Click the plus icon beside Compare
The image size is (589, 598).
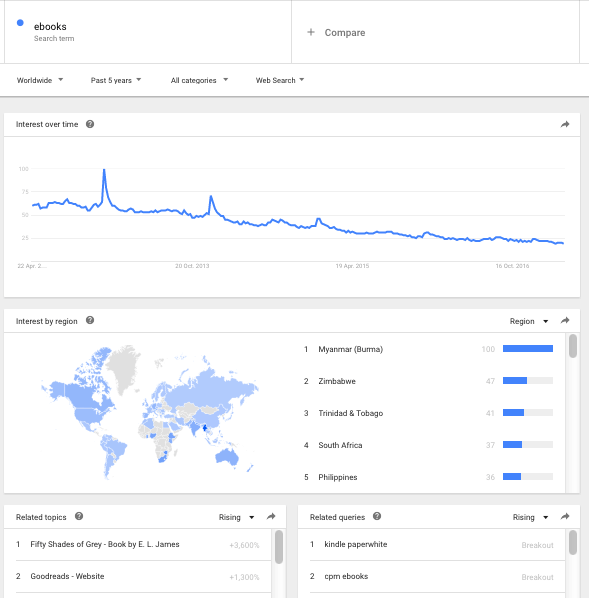tap(311, 32)
